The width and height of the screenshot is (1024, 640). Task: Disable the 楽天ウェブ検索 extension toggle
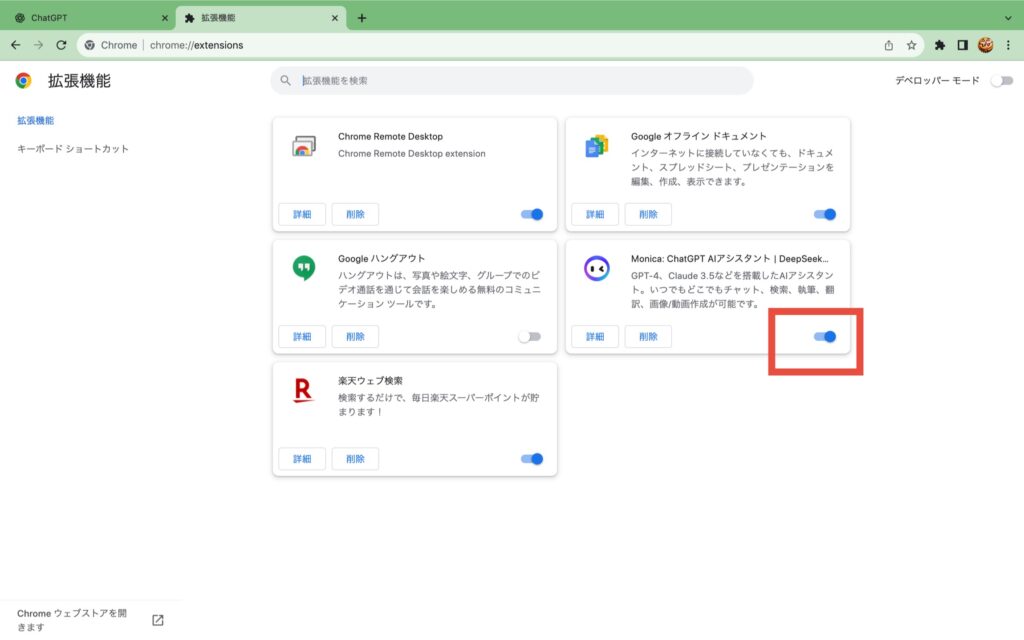(532, 459)
